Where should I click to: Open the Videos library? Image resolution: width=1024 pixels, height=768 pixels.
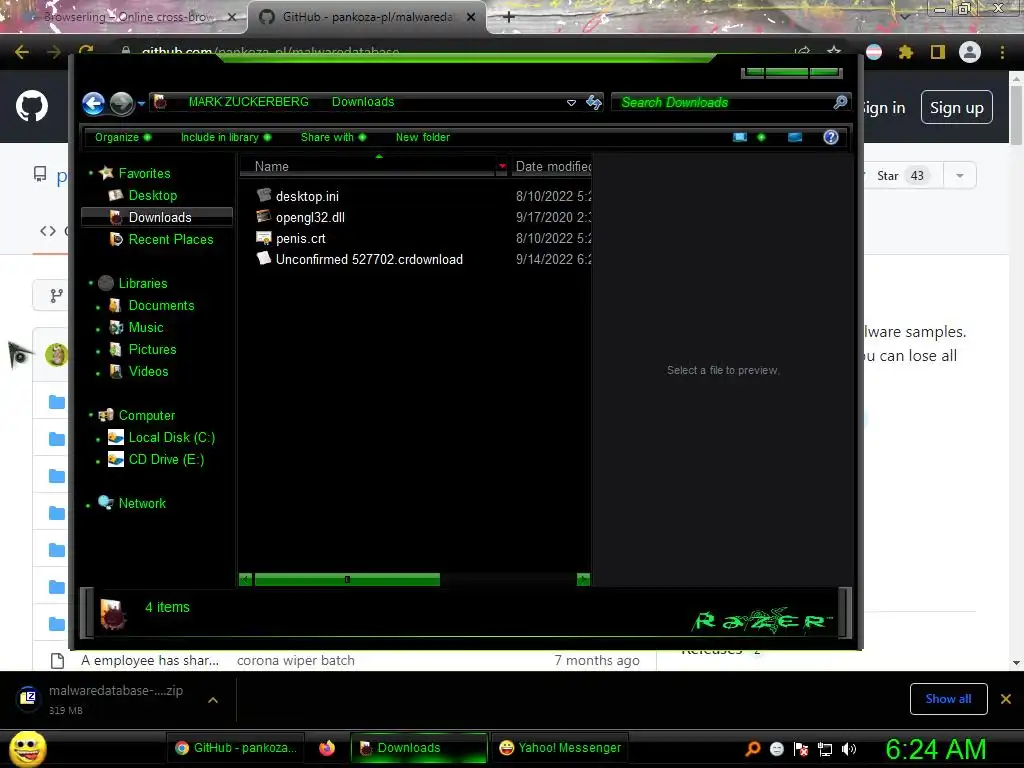(148, 372)
